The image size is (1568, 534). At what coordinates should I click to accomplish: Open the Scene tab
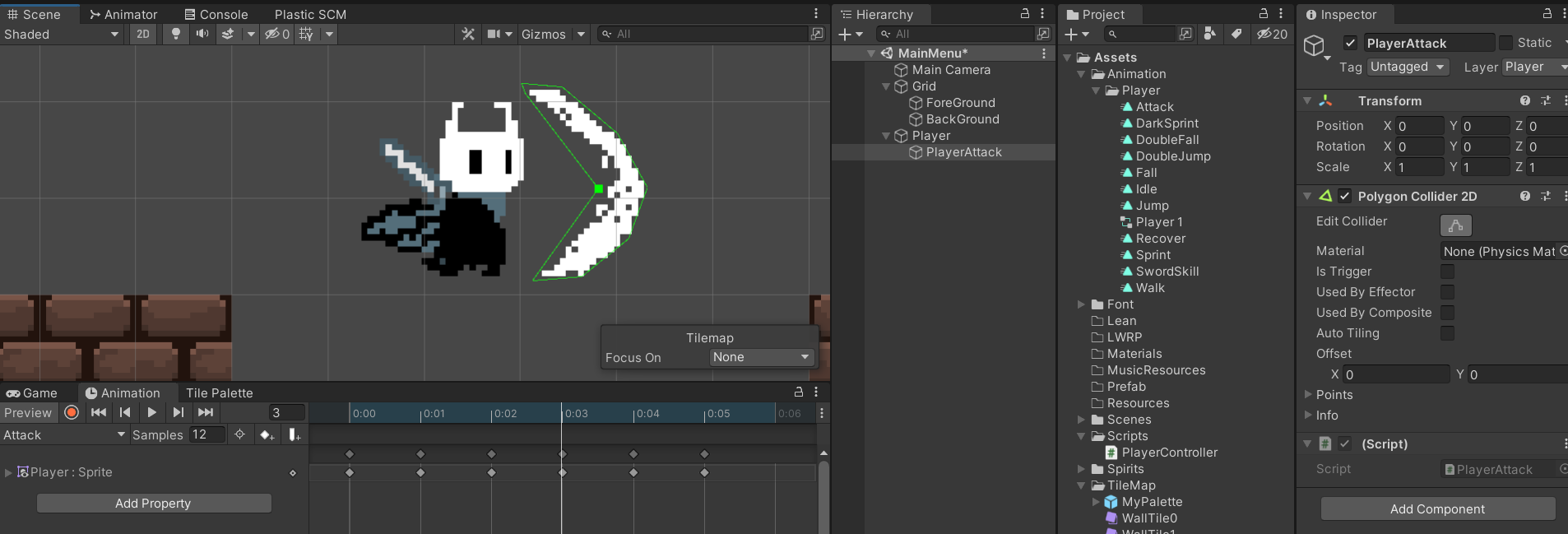[x=35, y=14]
